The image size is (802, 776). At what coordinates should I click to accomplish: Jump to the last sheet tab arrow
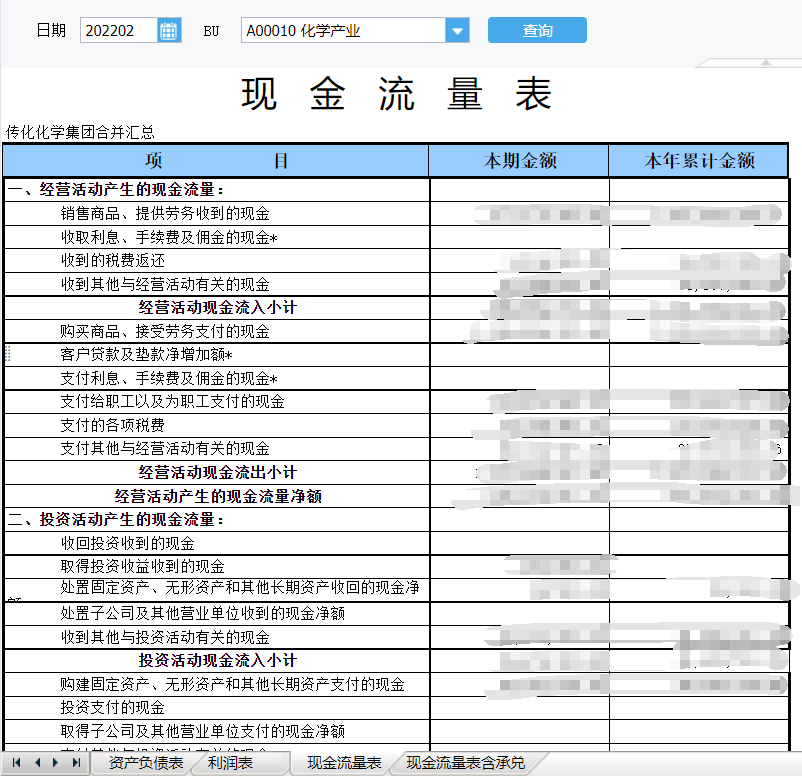tap(76, 763)
